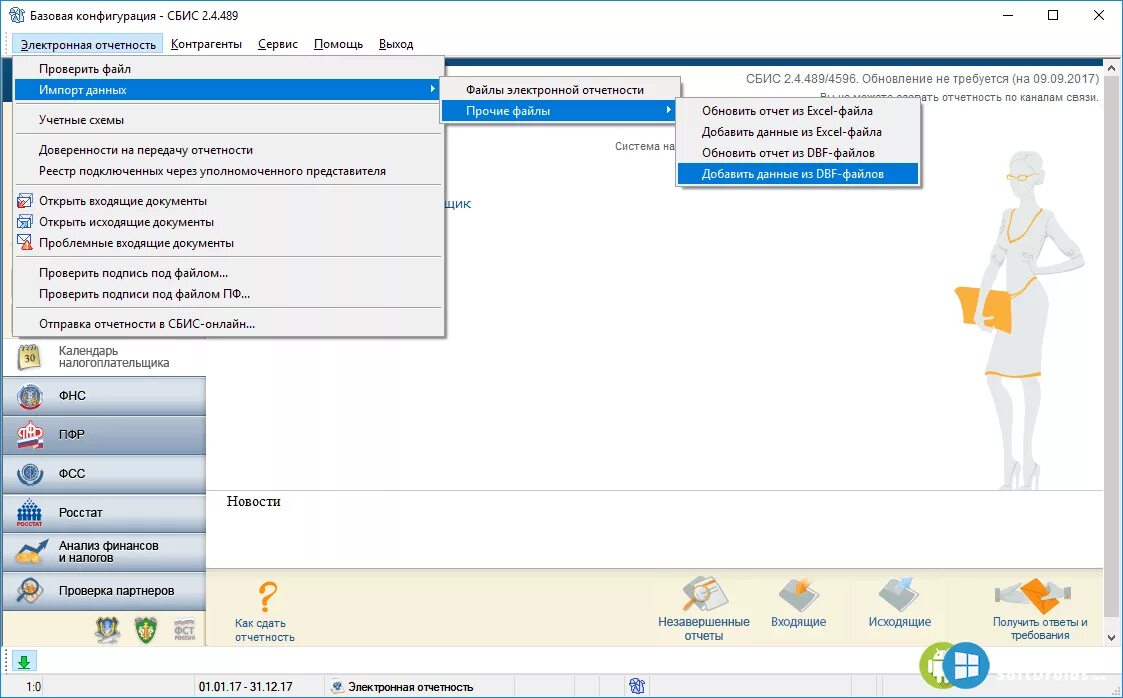This screenshot has height=698, width=1123.
Task: Select Проверить подпись под файлом...
Action: click(x=228, y=273)
